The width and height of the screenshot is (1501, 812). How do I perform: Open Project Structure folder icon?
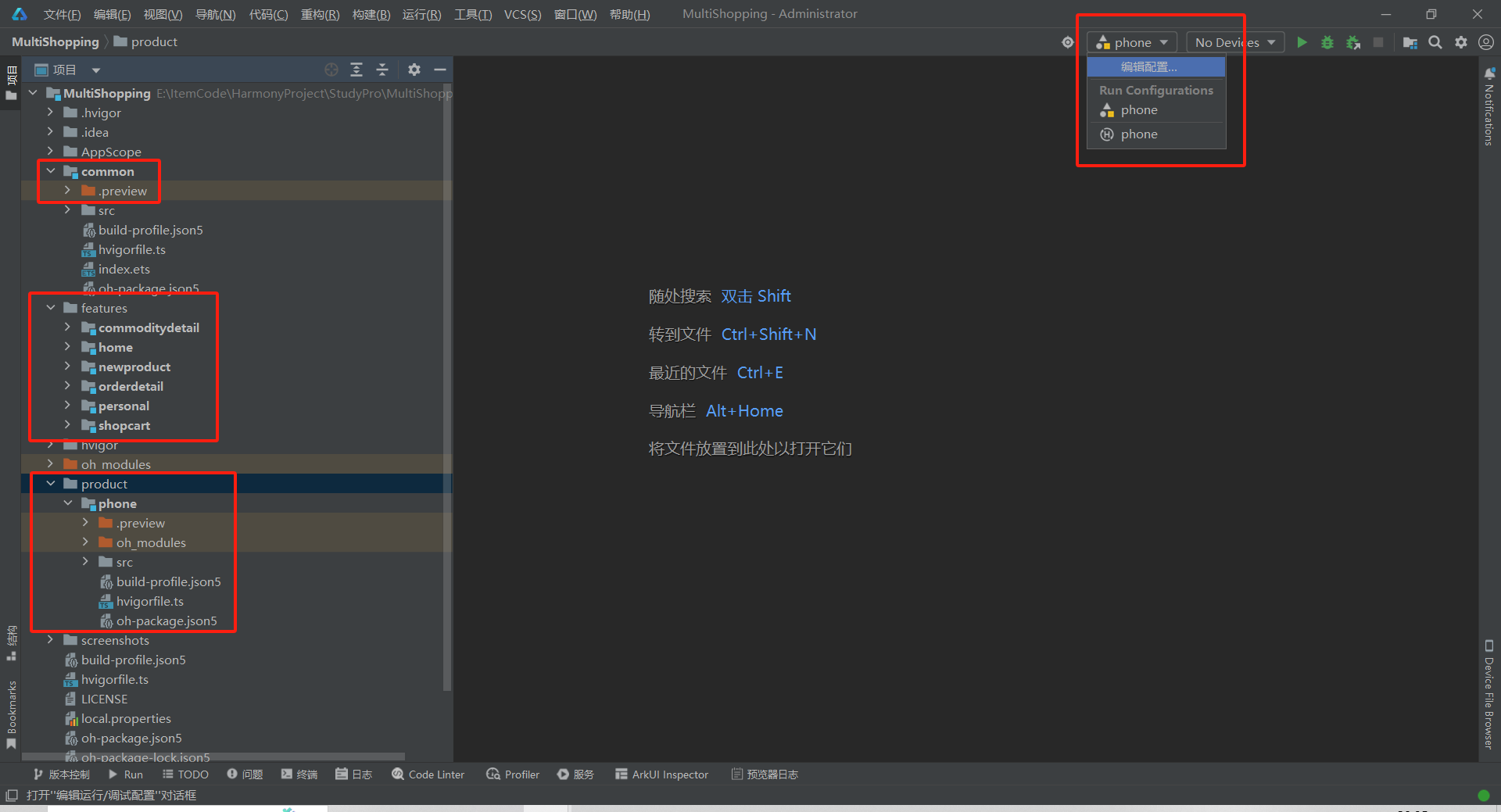(x=1410, y=42)
